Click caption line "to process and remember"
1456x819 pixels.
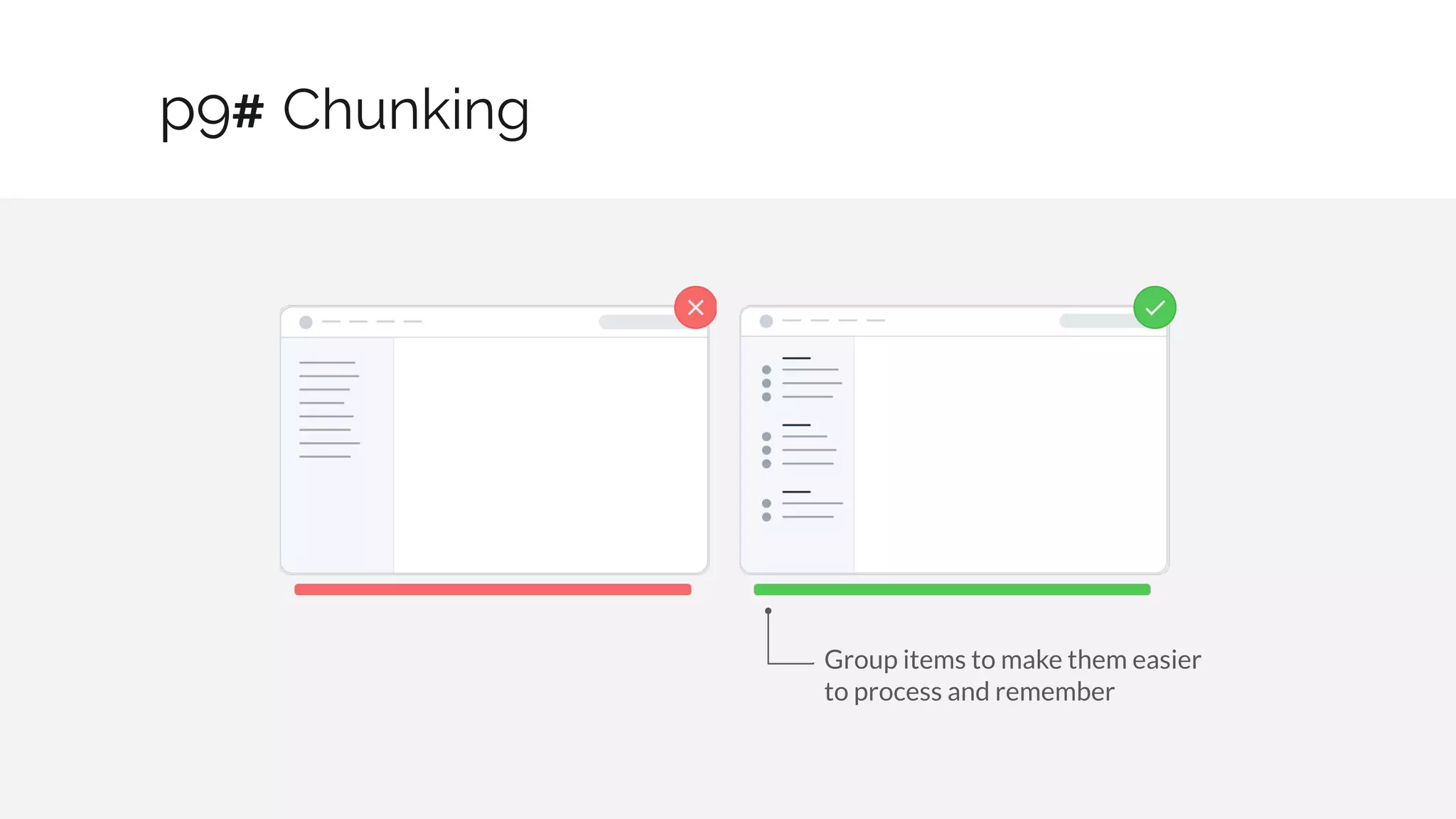point(969,692)
